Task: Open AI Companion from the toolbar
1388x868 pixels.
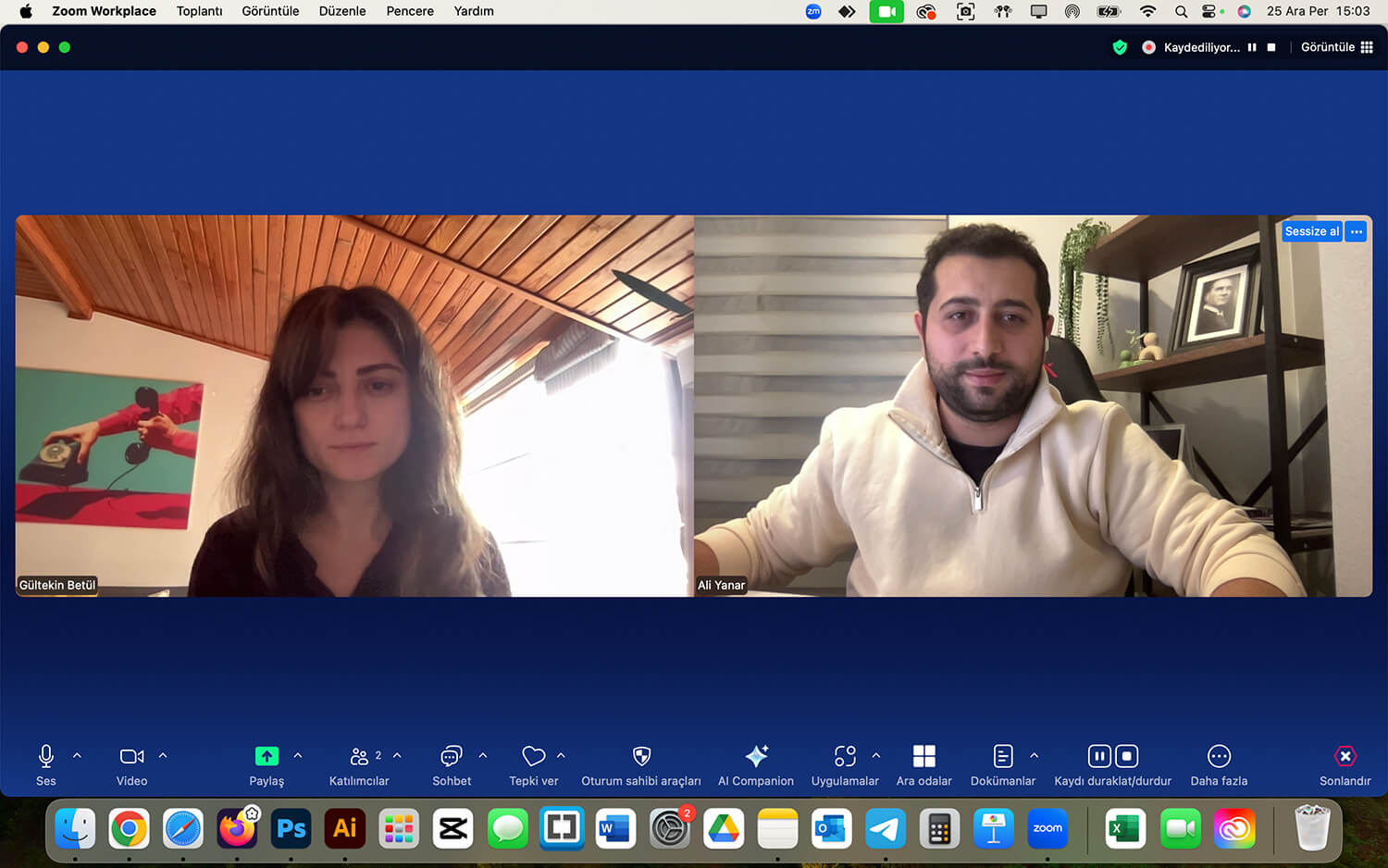Action: tap(755, 757)
